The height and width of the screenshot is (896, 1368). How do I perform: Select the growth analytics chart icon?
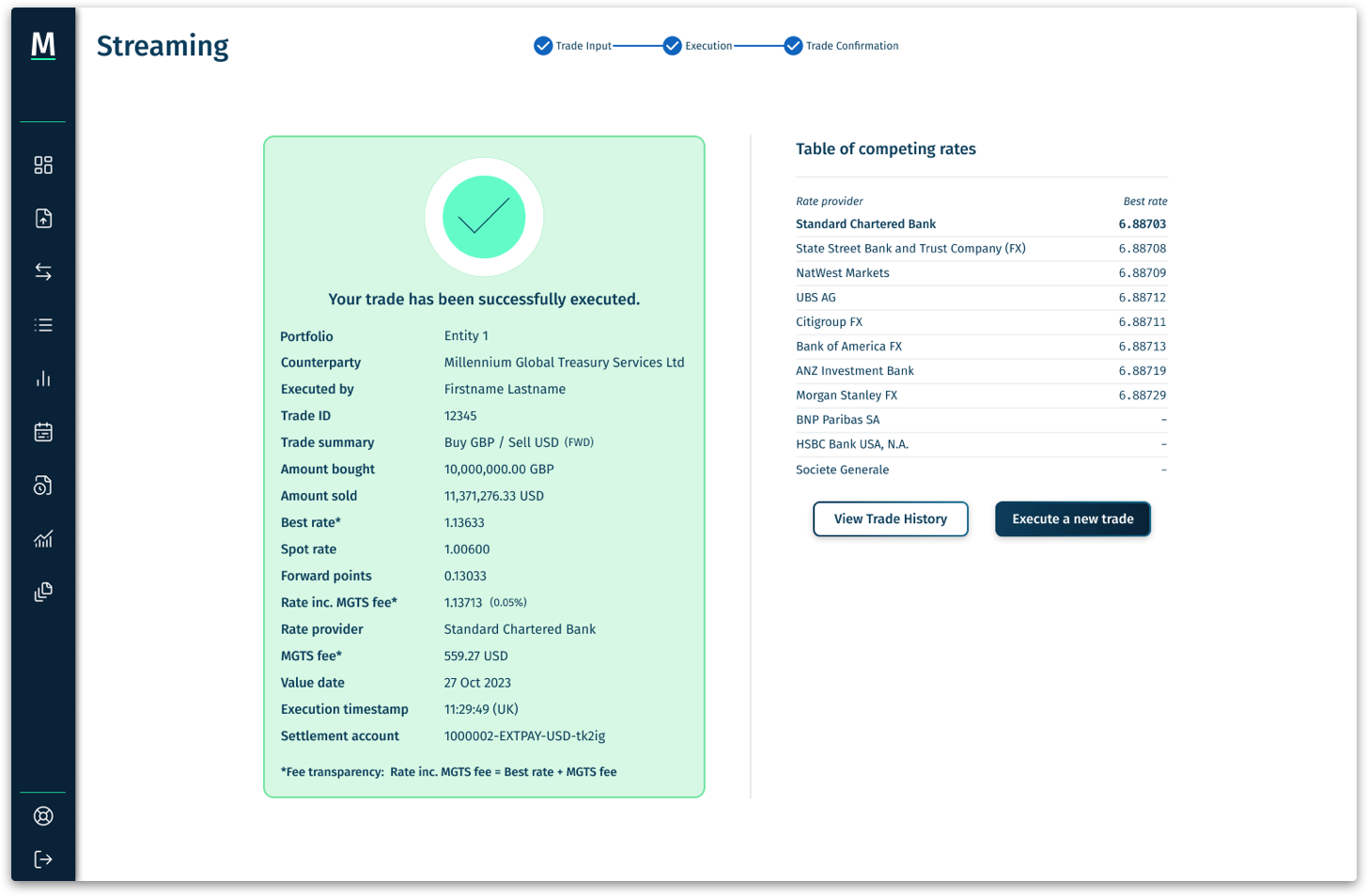pyautogui.click(x=42, y=539)
